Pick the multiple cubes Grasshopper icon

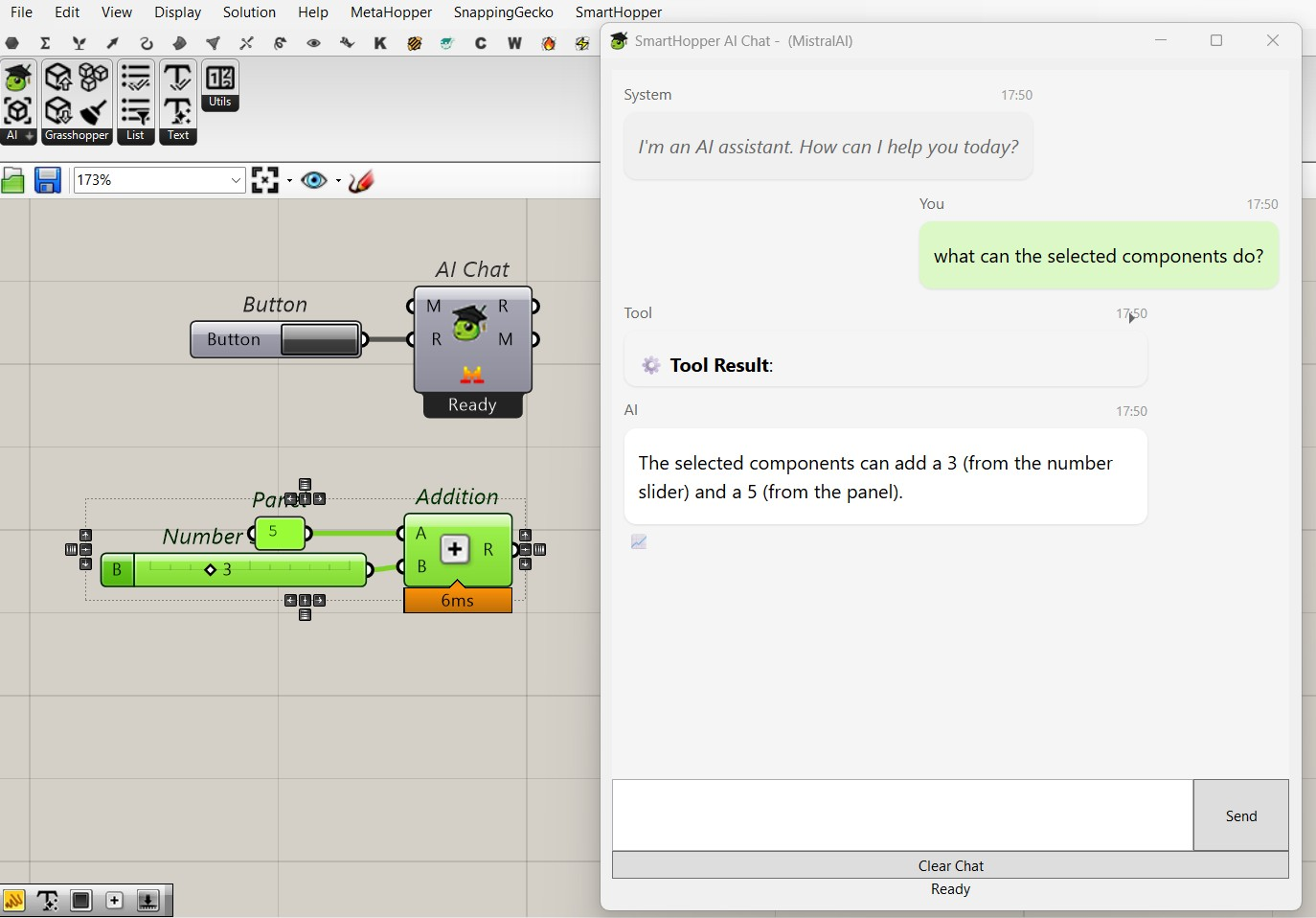[x=94, y=78]
